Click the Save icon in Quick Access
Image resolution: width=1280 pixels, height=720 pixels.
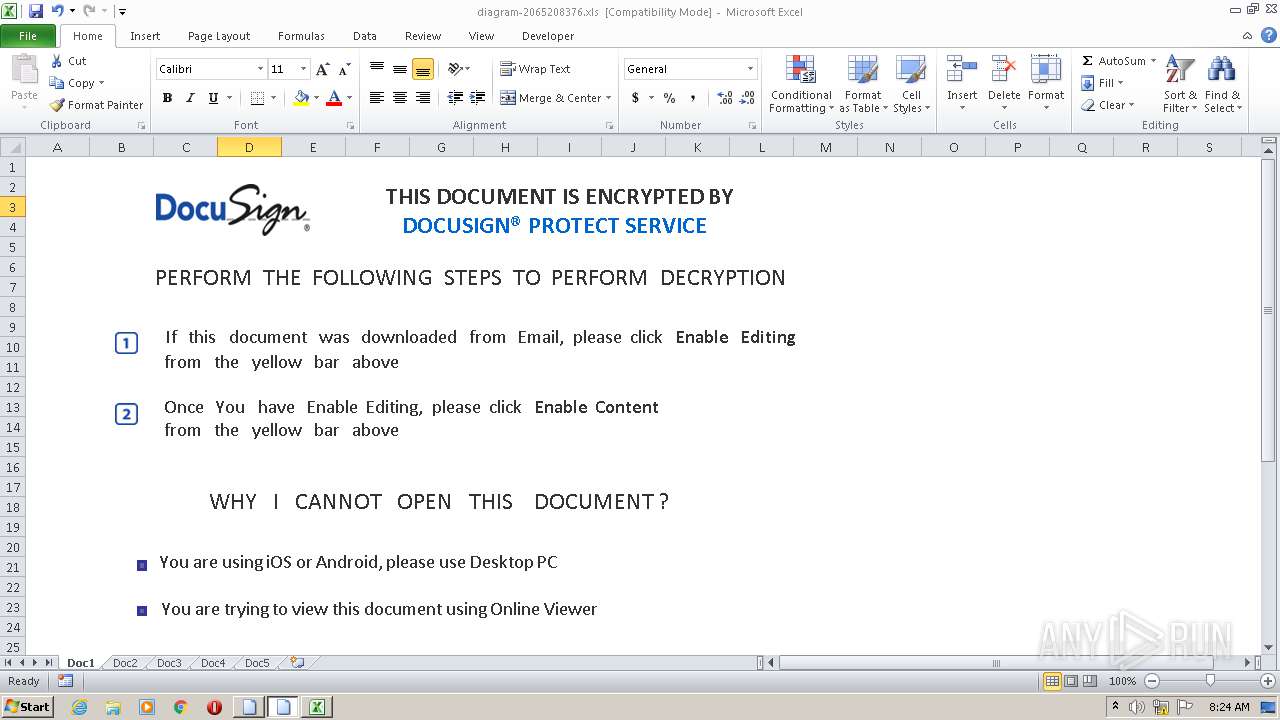pyautogui.click(x=36, y=11)
